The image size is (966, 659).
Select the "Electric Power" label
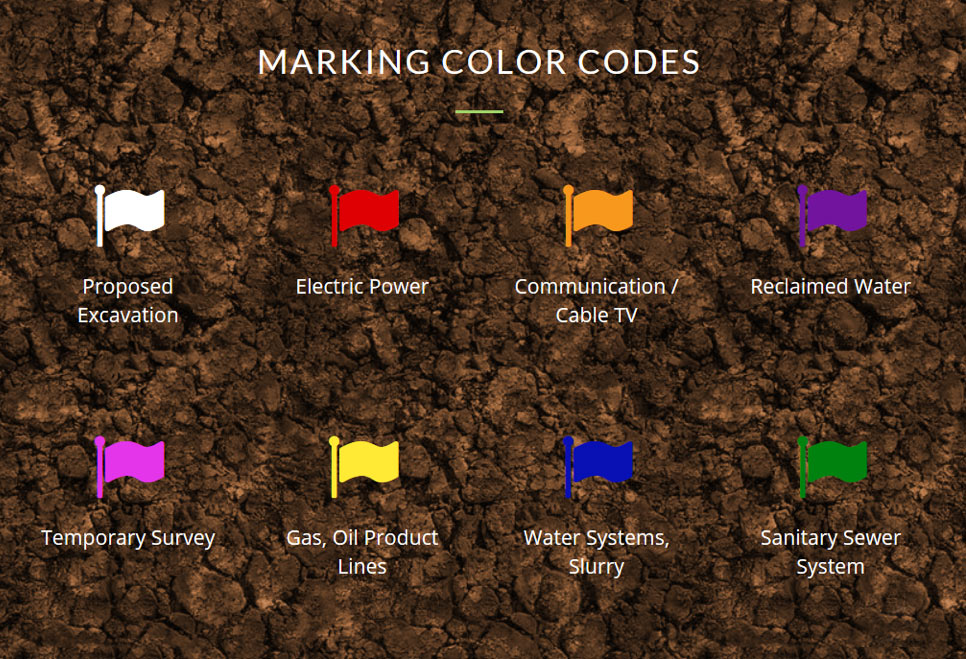pos(362,286)
